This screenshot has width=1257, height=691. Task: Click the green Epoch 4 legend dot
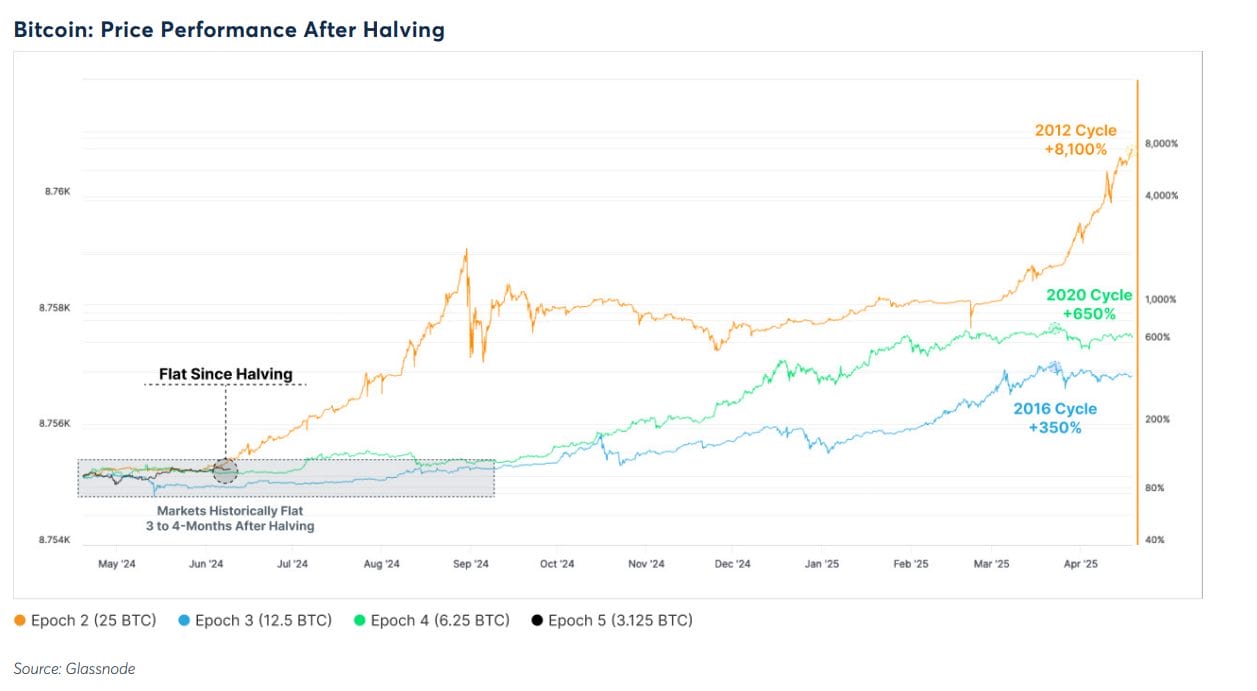point(360,621)
